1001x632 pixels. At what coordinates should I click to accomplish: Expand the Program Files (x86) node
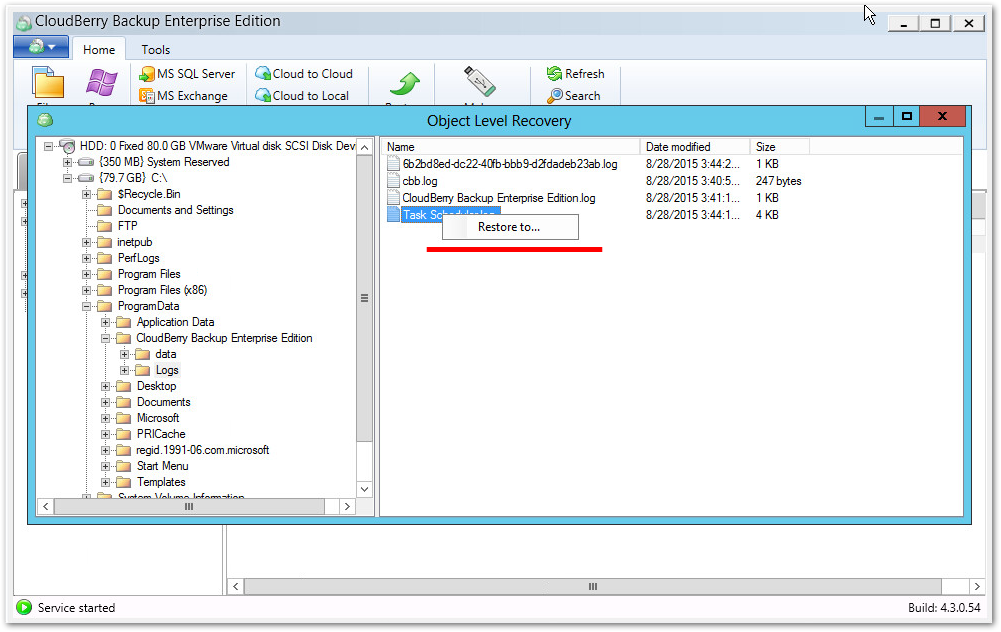[x=86, y=290]
